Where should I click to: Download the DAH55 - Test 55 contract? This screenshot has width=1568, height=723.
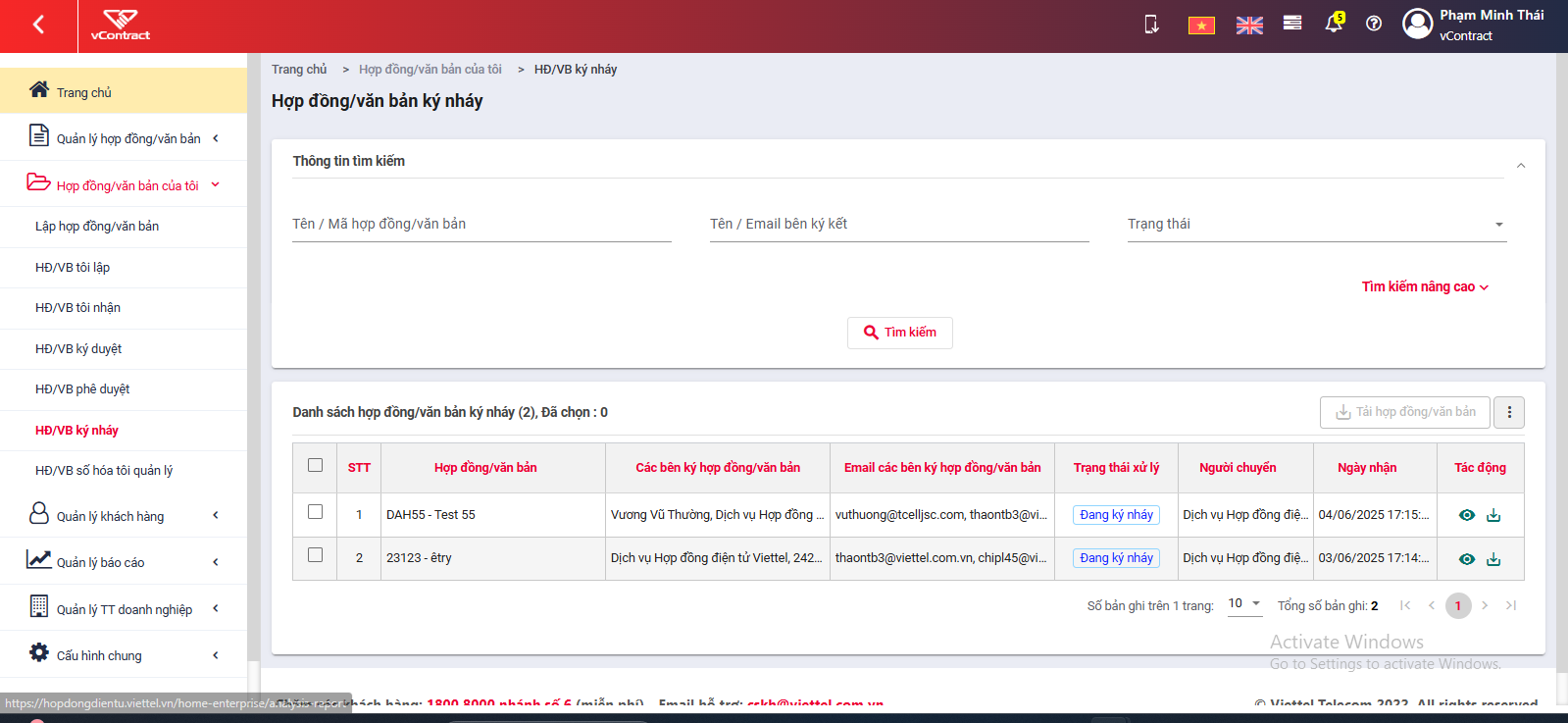(1493, 515)
